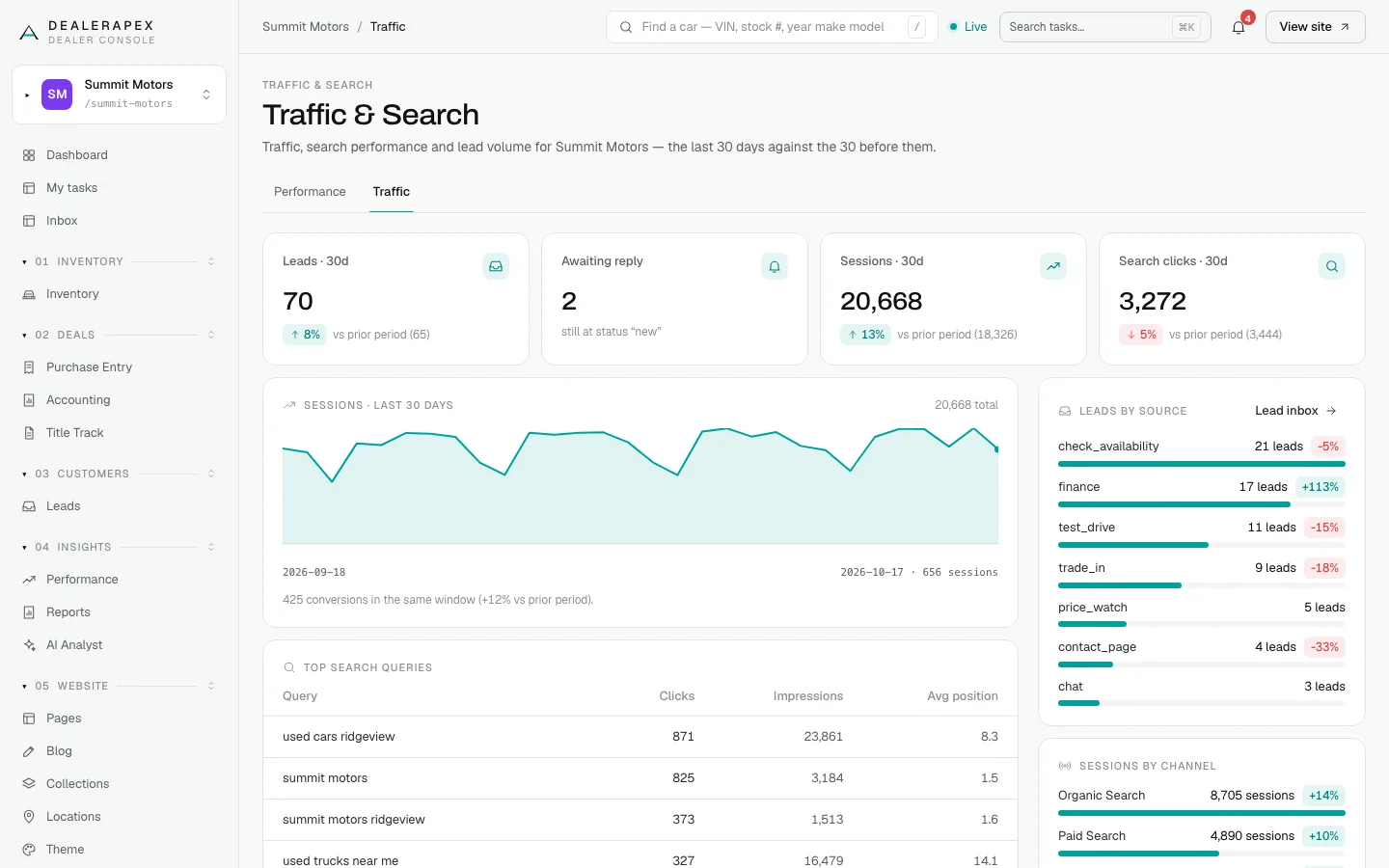Viewport: 1389px width, 868px height.
Task: Toggle the Live status indicator
Action: (x=967, y=27)
